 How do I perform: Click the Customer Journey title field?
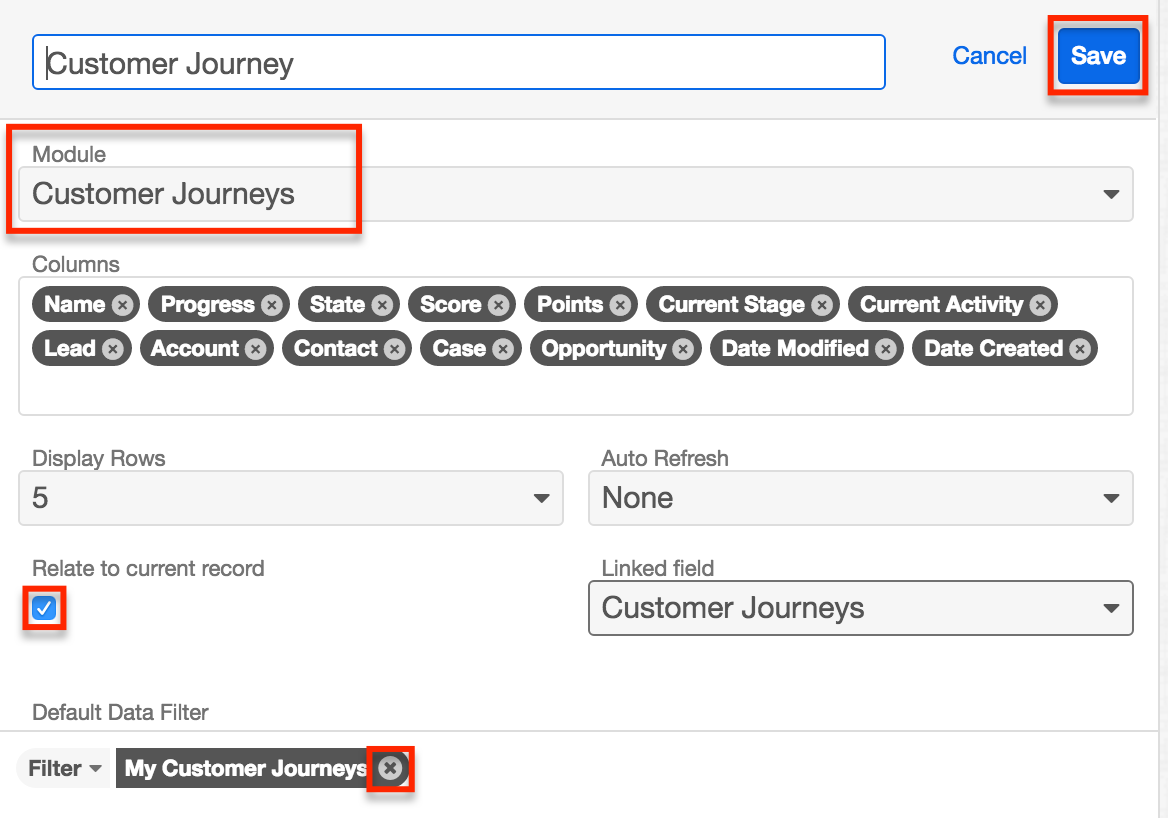[458, 63]
